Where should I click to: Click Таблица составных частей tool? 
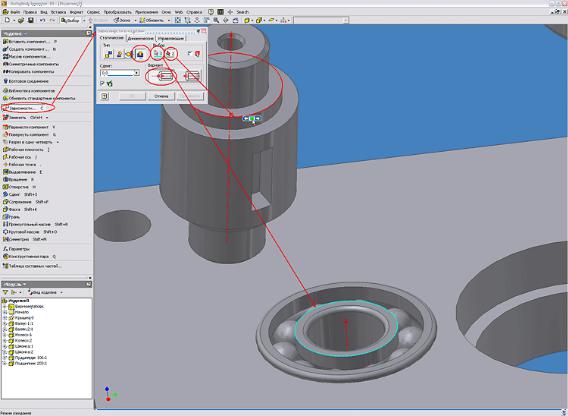pyautogui.click(x=32, y=266)
